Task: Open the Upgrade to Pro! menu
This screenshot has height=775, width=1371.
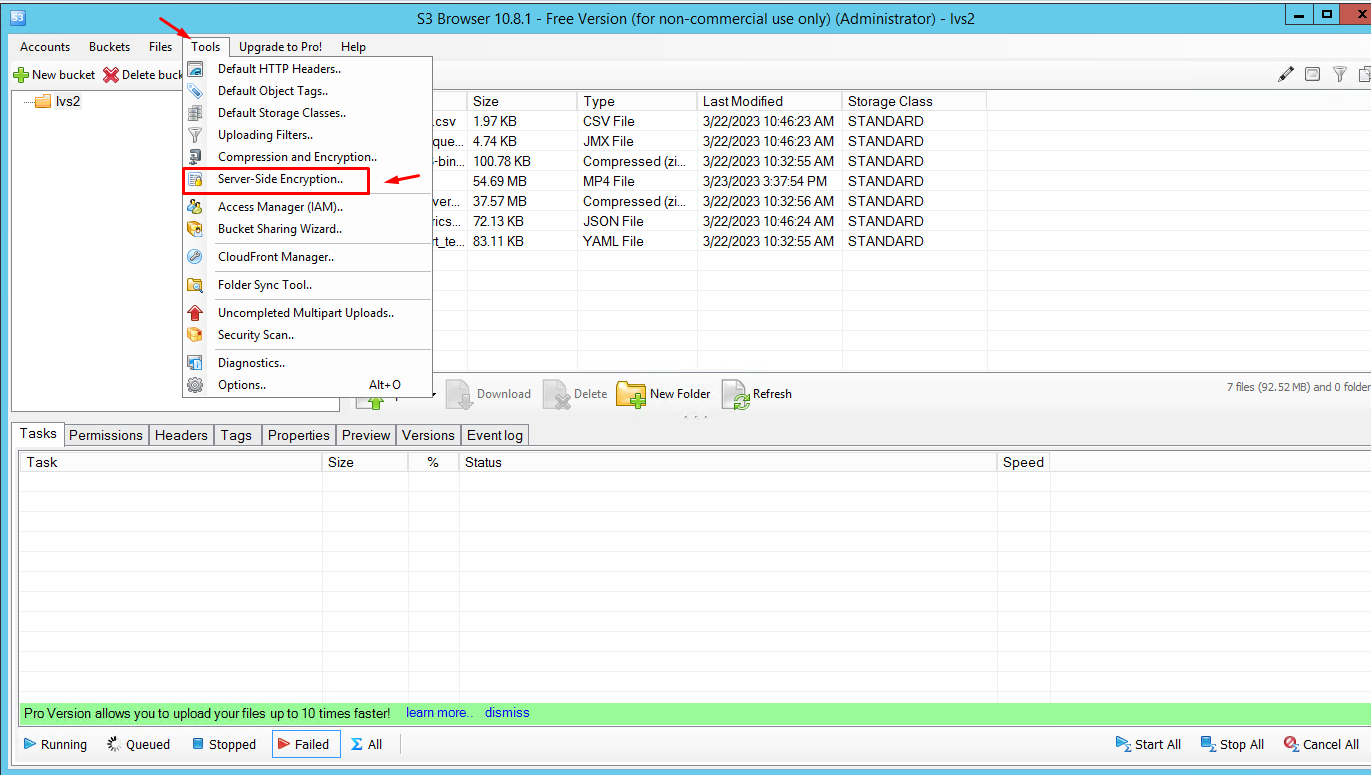Action: [x=281, y=47]
